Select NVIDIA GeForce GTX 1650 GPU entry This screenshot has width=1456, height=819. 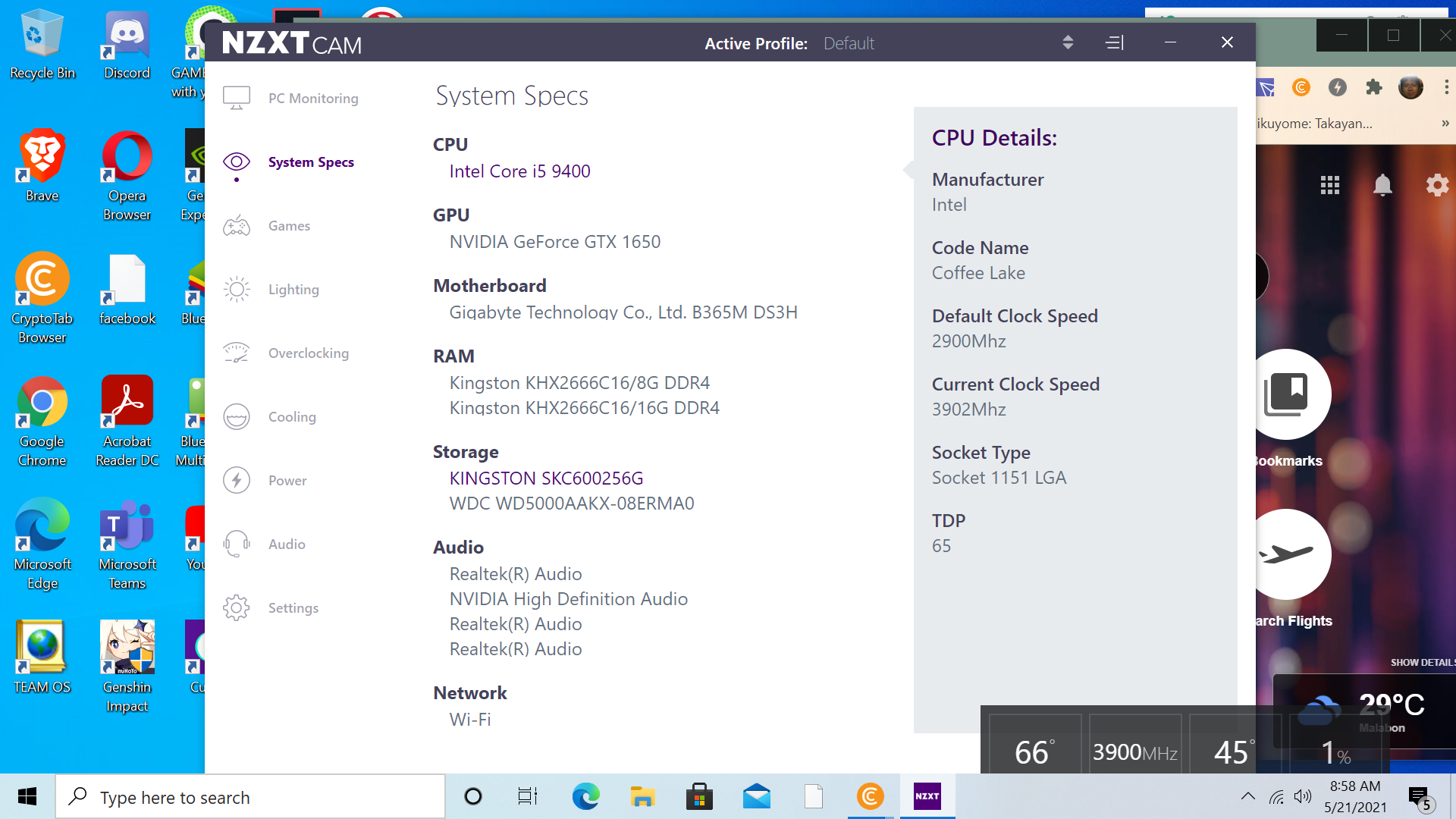(x=555, y=242)
